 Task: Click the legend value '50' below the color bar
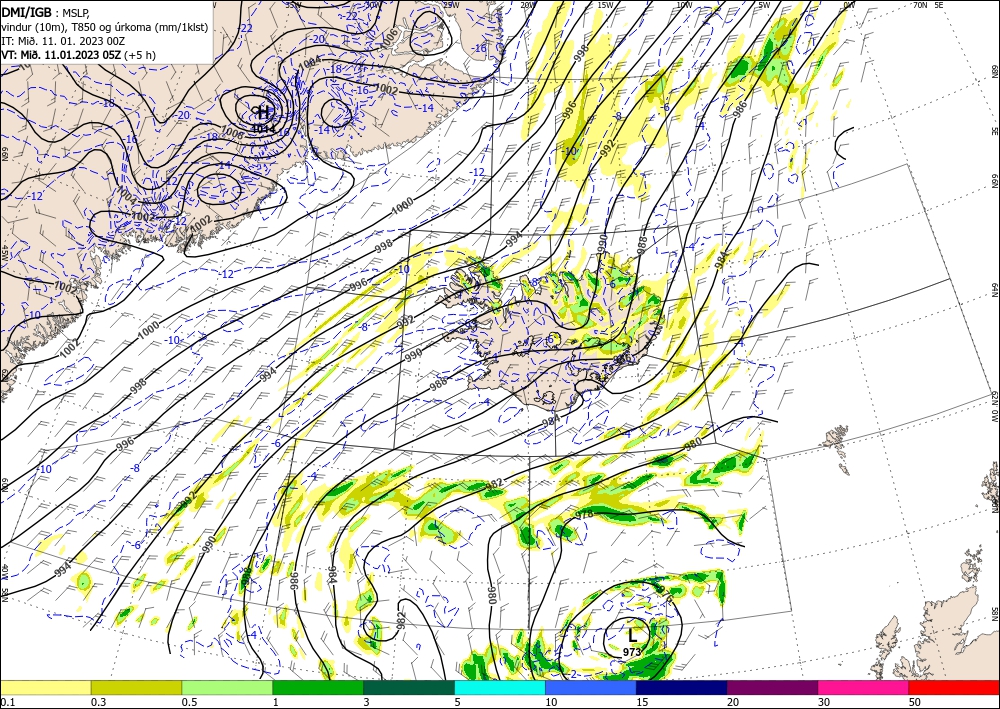915,702
